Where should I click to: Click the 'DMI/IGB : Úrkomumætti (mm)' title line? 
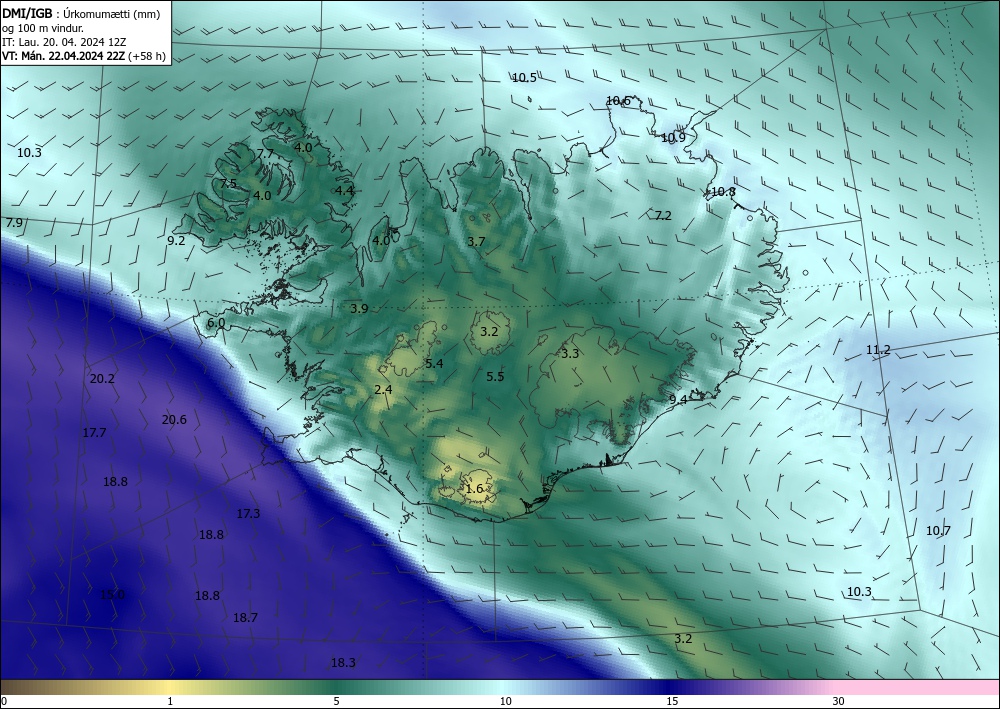(80, 13)
